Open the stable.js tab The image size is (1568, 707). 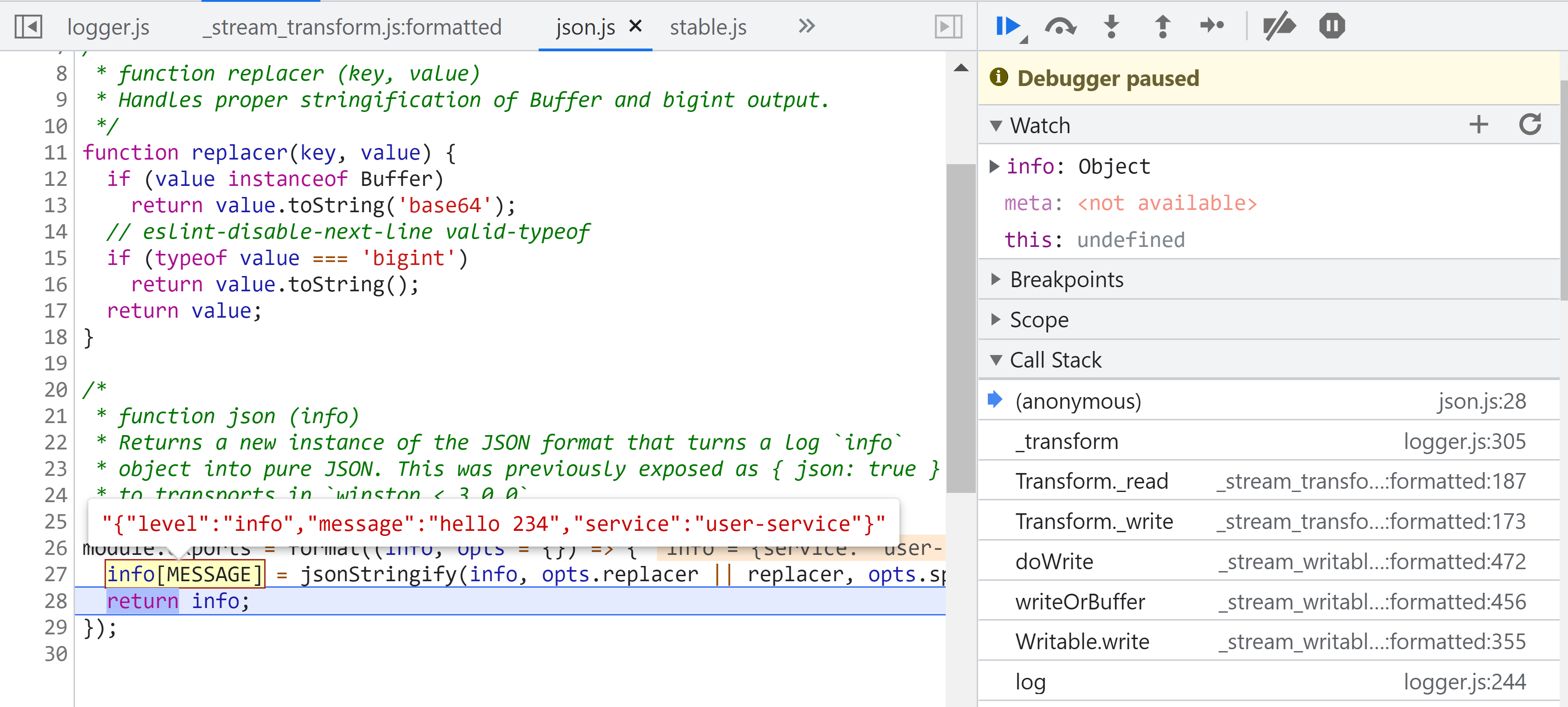point(708,27)
